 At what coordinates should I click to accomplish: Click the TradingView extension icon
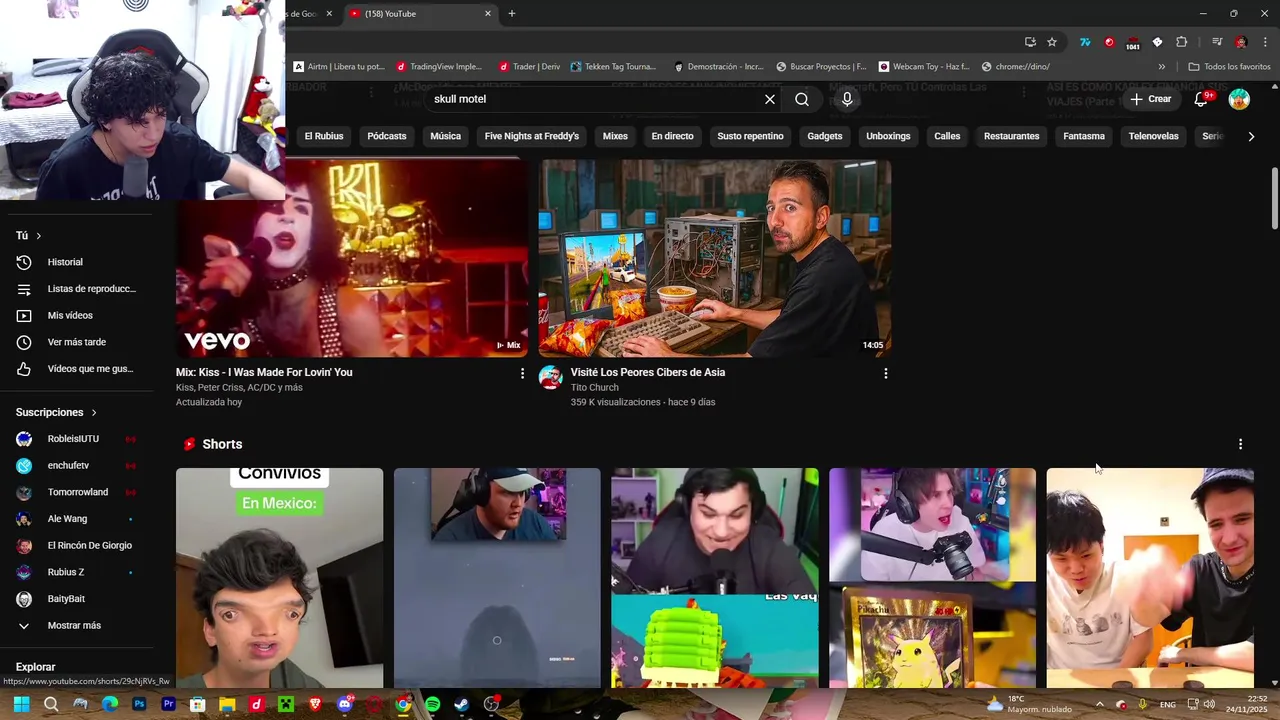[1085, 42]
